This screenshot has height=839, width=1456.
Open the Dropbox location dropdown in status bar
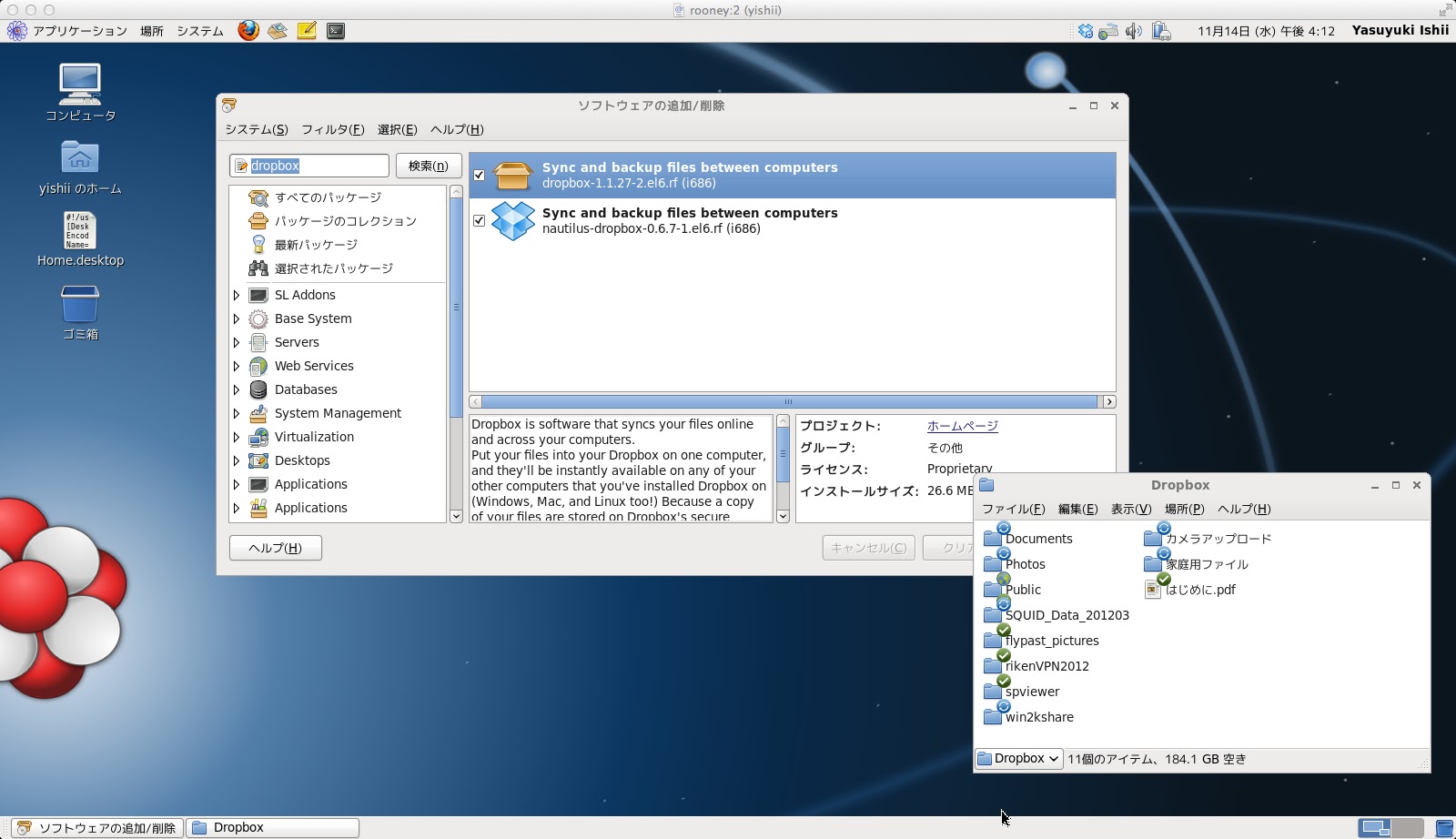click(1018, 758)
